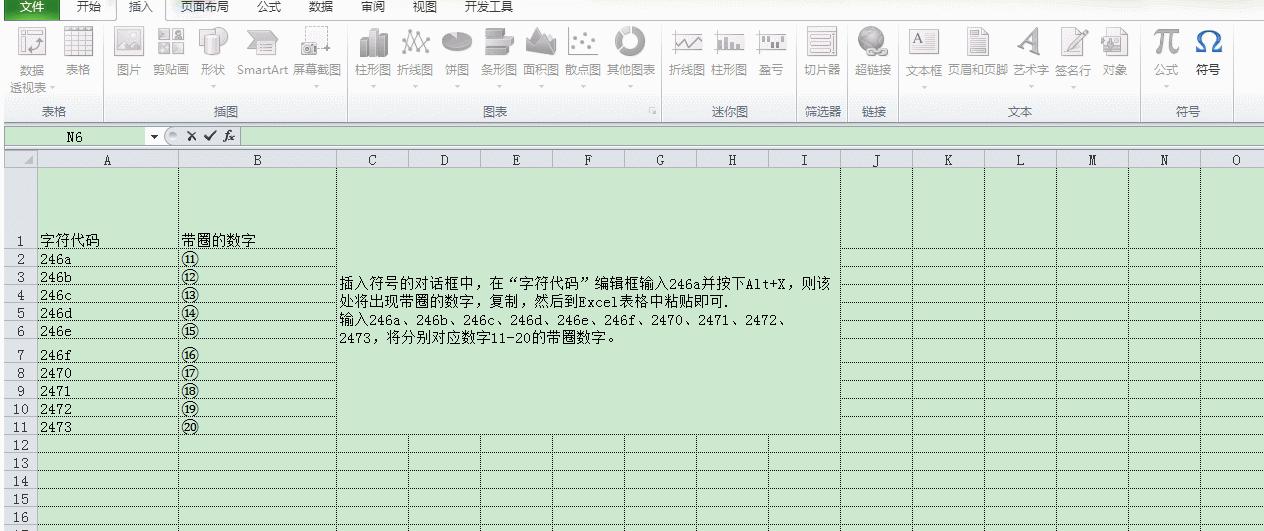Insert a hyperlink (超链接)
The width and height of the screenshot is (1264, 531).
pos(873,52)
